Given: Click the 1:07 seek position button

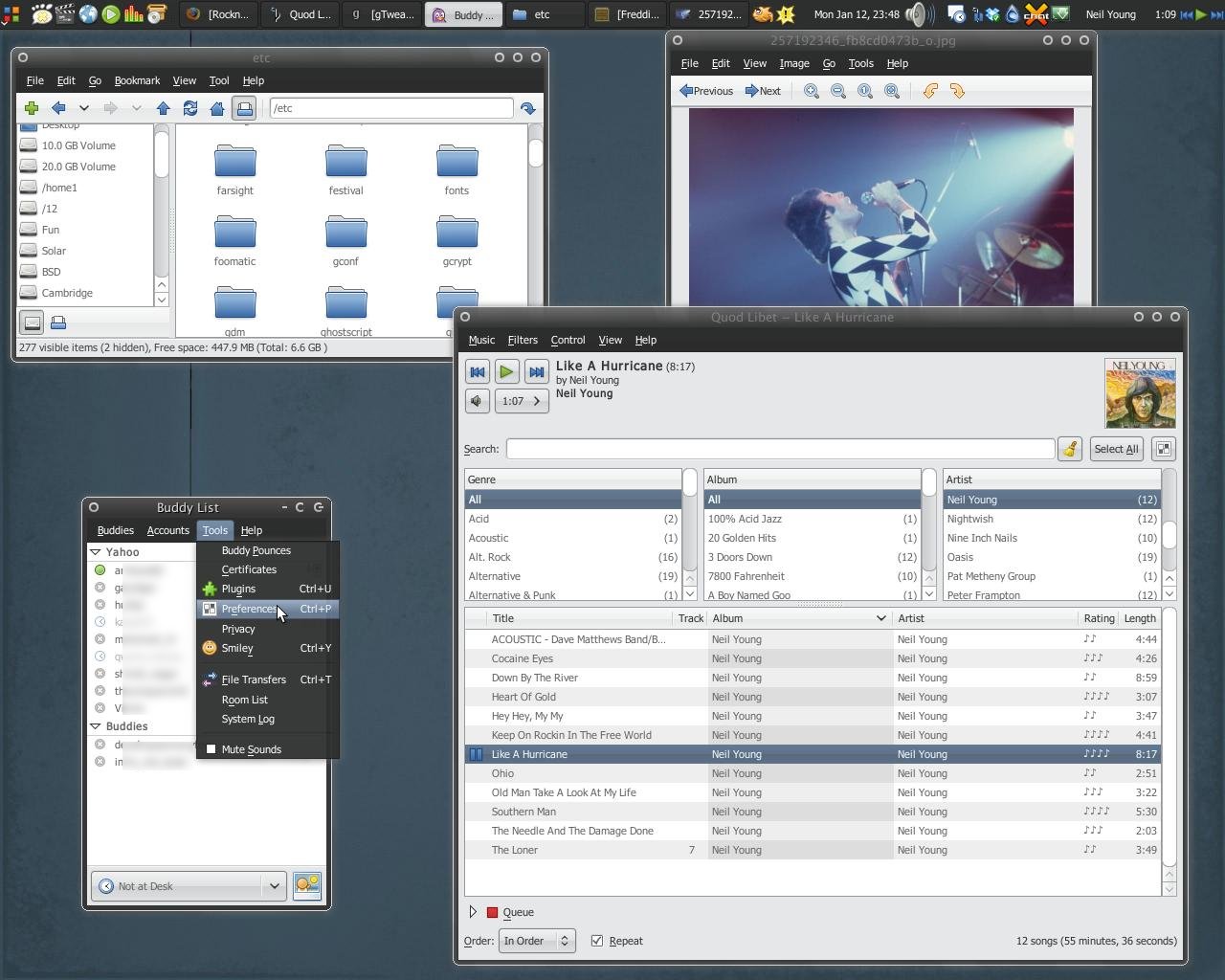Looking at the screenshot, I should tap(522, 401).
